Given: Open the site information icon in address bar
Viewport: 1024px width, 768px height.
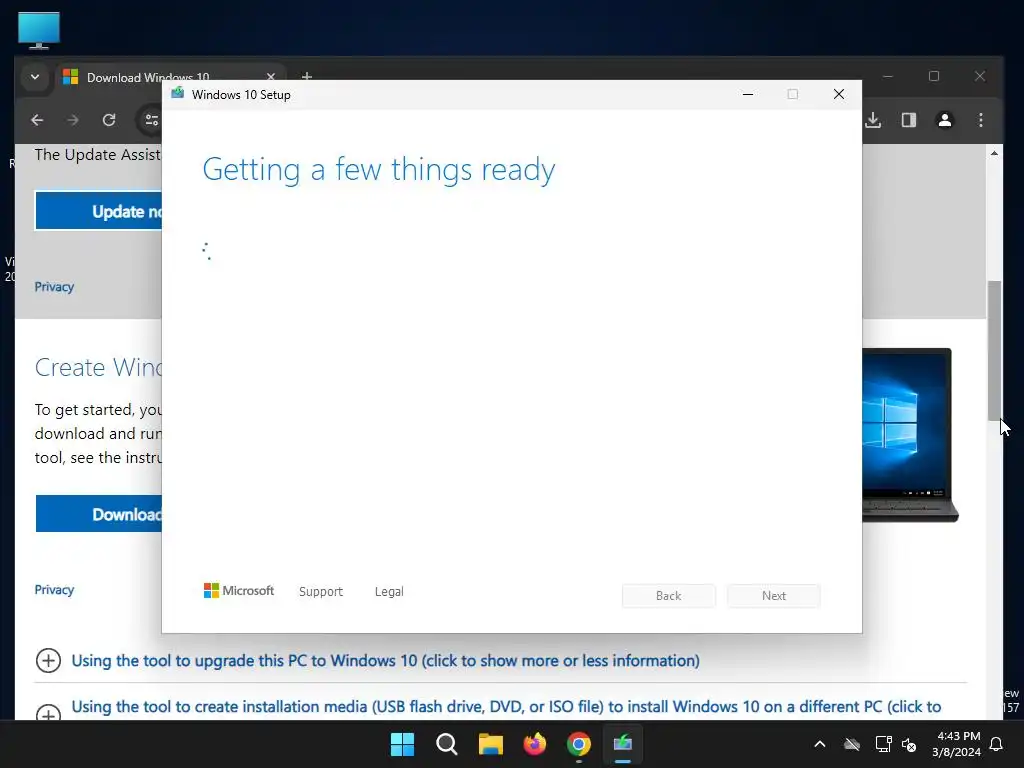Looking at the screenshot, I should click(x=152, y=120).
